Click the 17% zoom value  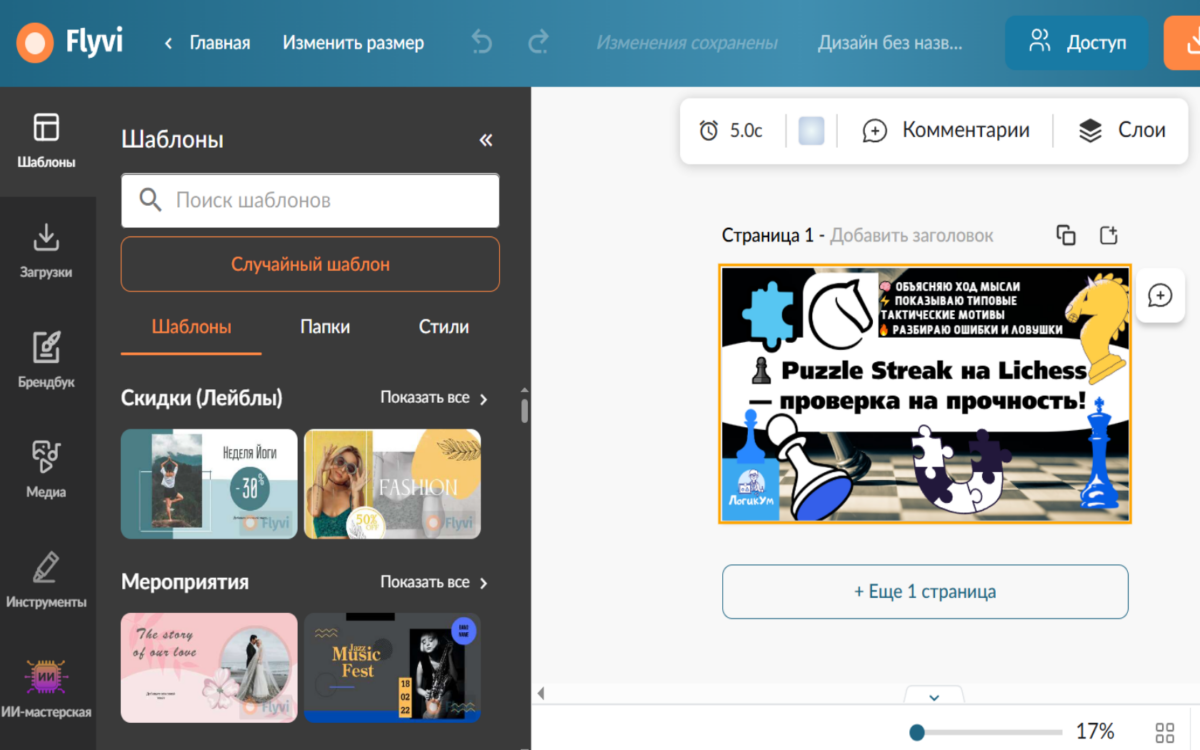(x=1095, y=732)
